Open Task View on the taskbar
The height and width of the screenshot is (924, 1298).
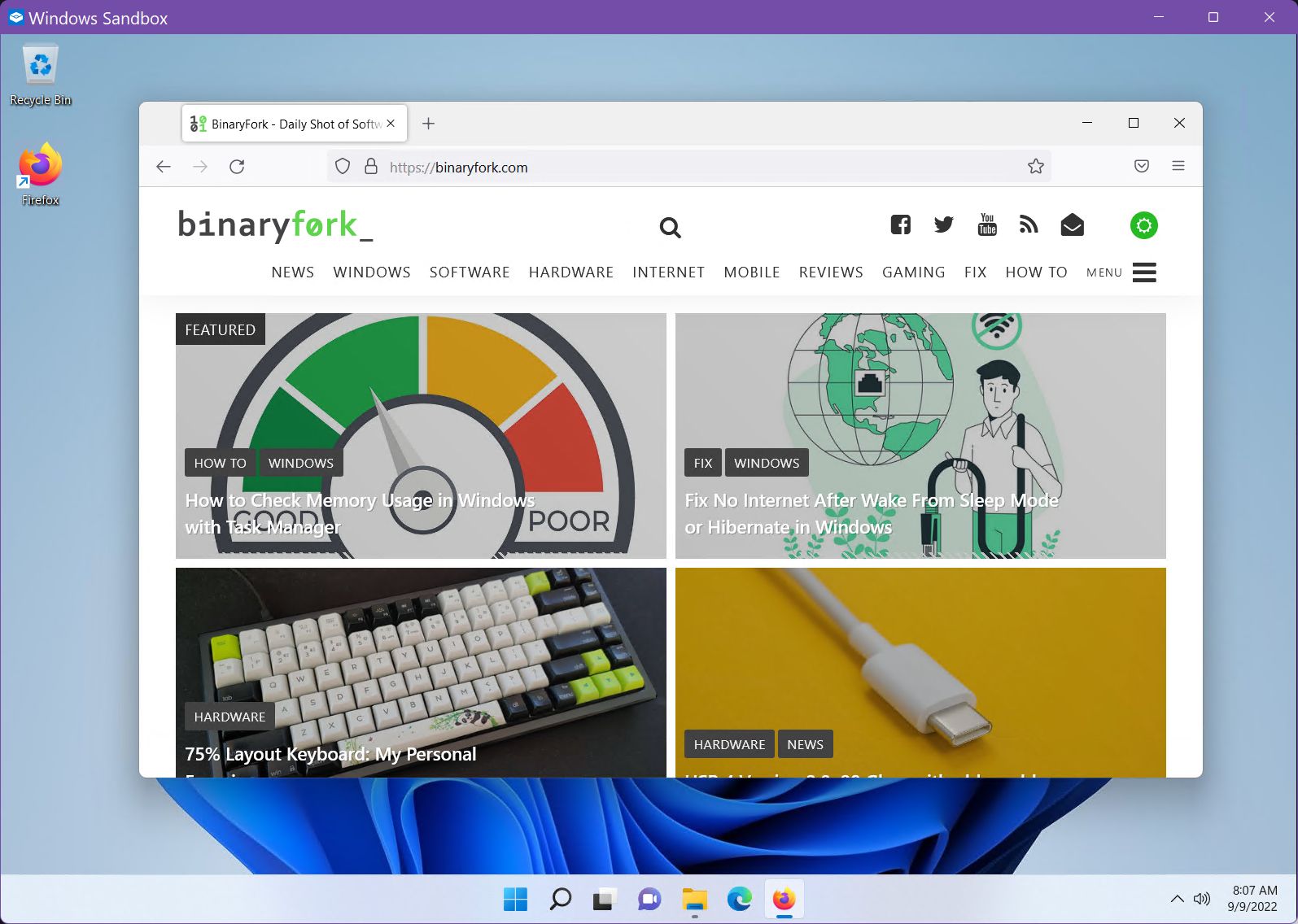604,899
